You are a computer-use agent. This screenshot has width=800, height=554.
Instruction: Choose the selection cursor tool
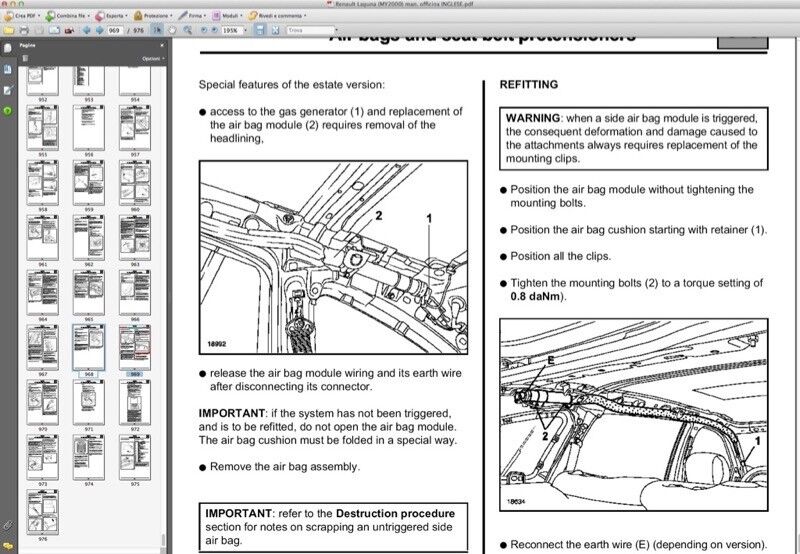click(158, 30)
